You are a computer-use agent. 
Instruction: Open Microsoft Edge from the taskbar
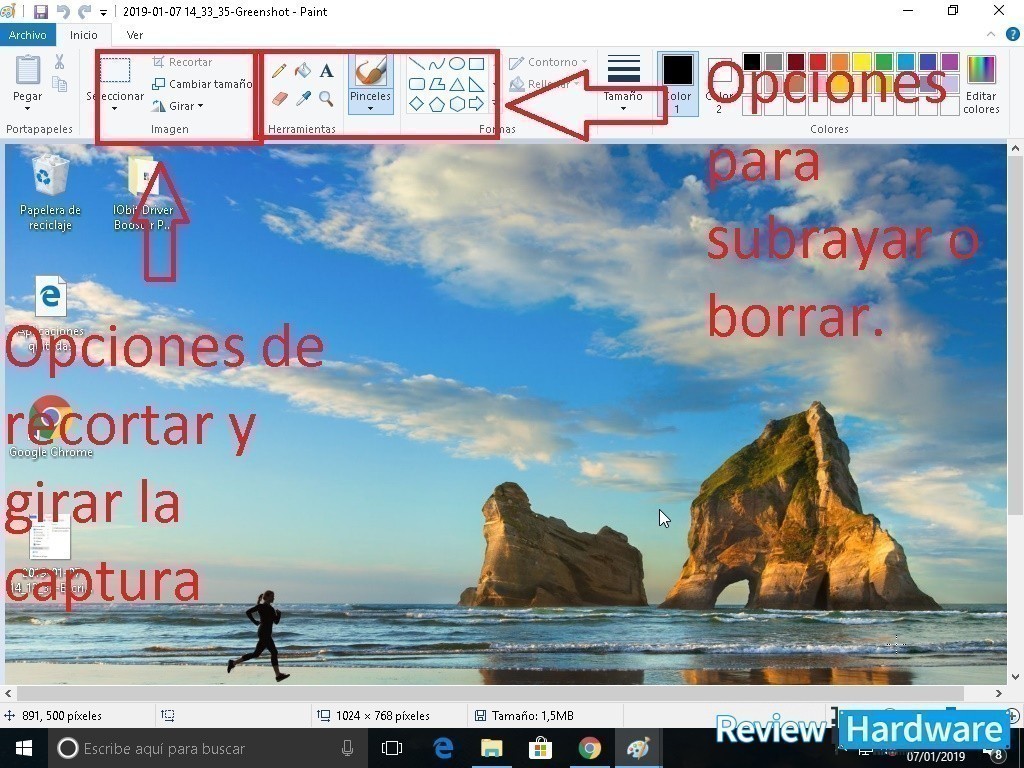443,748
